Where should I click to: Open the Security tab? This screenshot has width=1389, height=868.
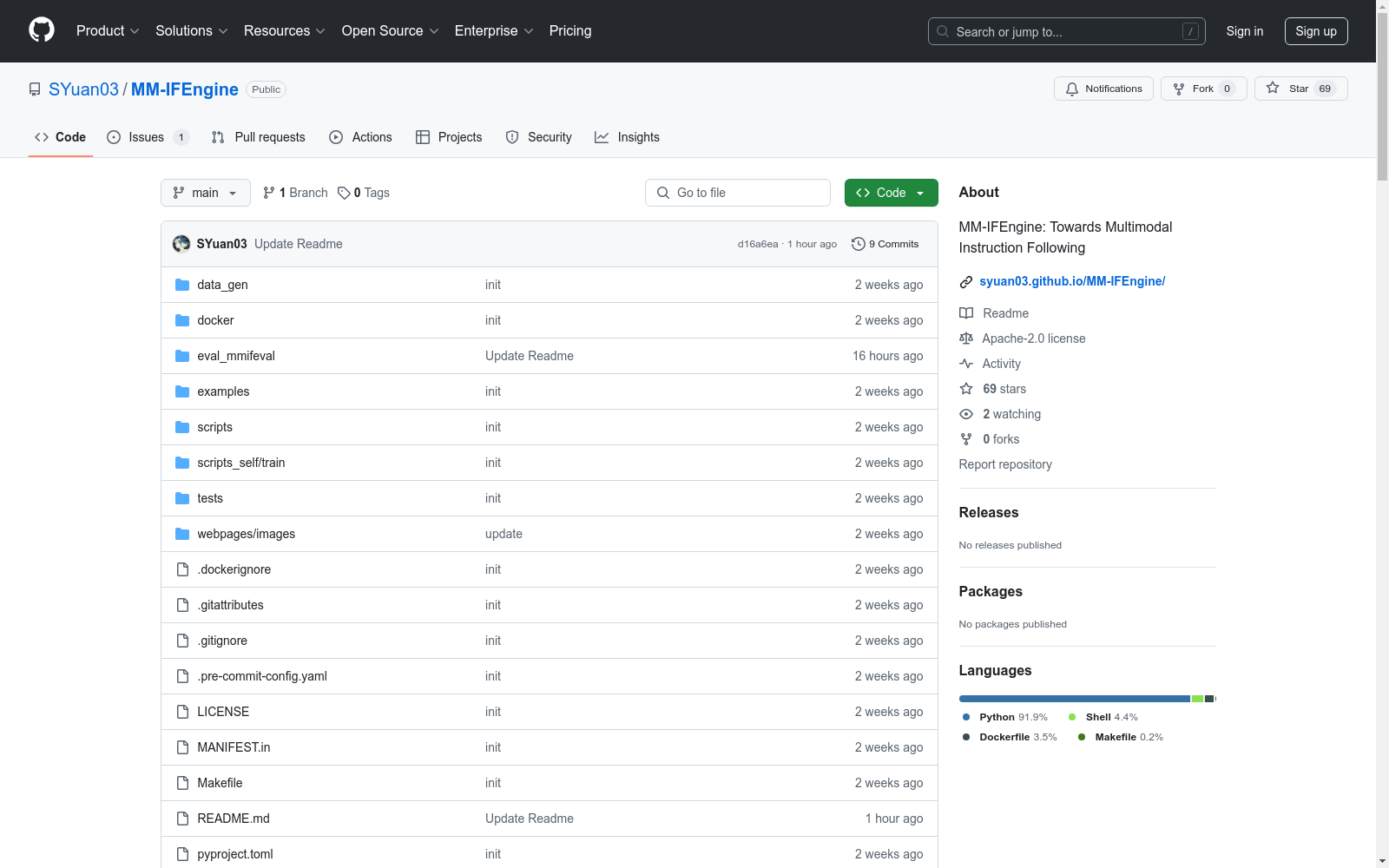tap(539, 137)
